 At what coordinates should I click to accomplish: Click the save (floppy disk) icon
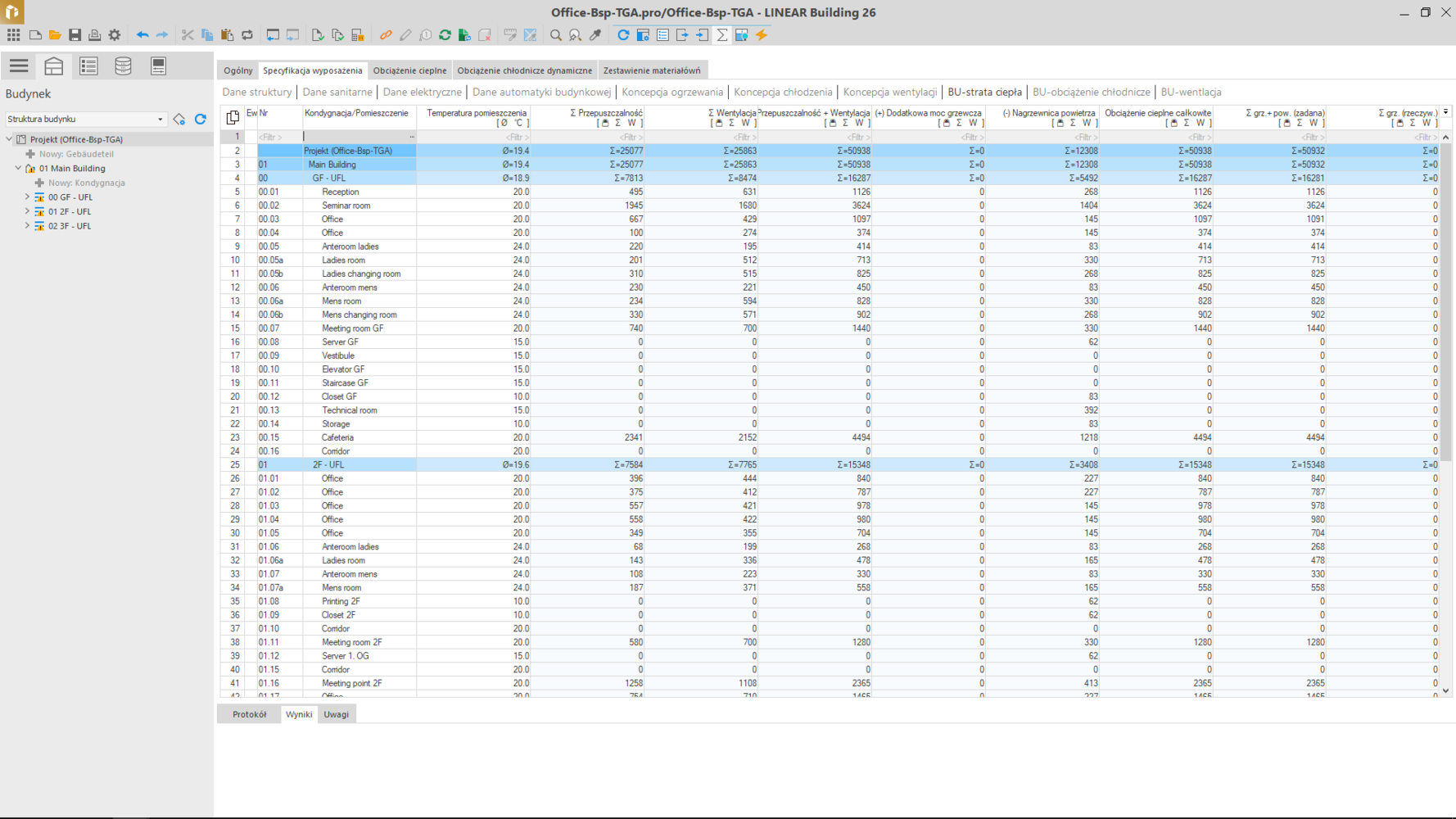tap(75, 35)
